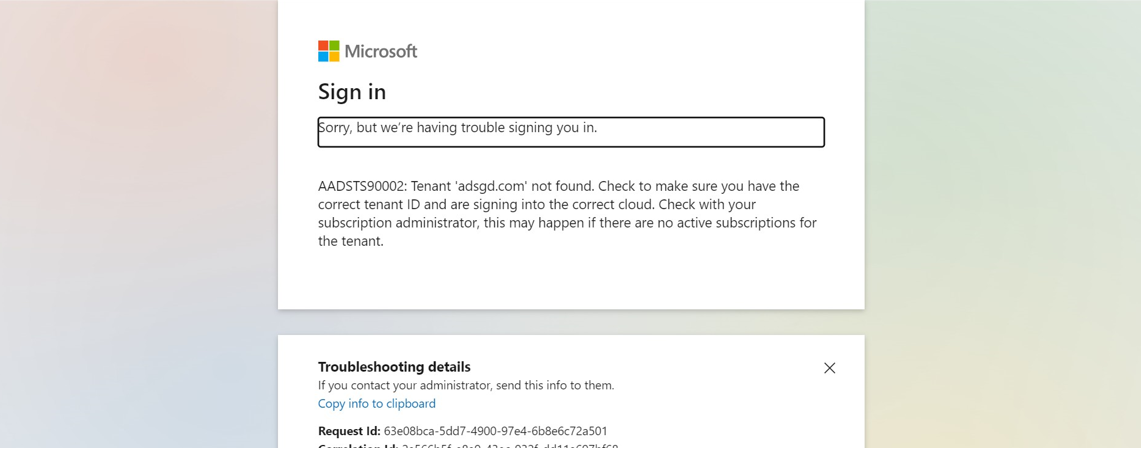1141x450 pixels.
Task: Click the Microsoft wordmark text
Action: click(x=381, y=51)
